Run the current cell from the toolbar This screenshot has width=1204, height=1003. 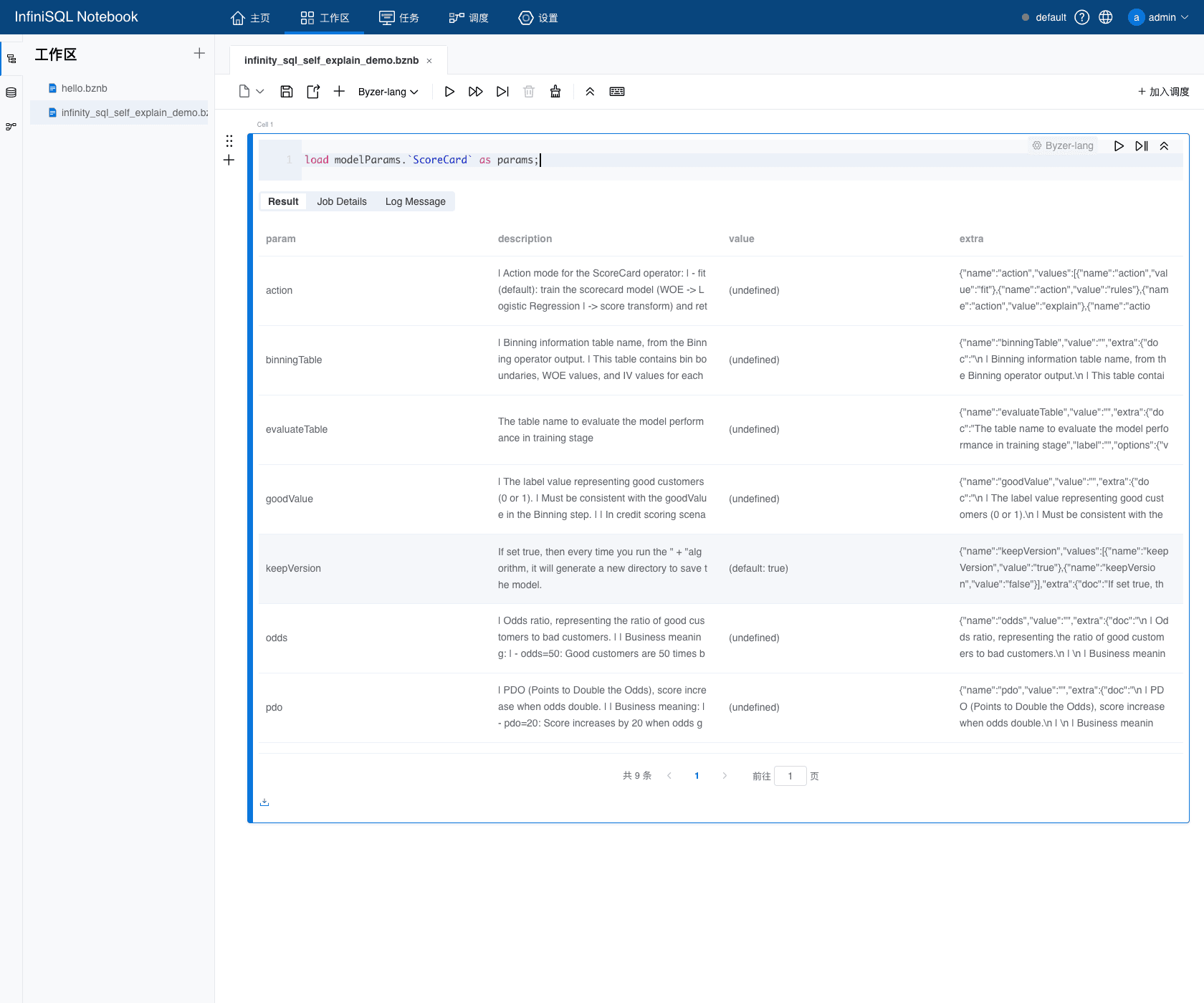(449, 92)
